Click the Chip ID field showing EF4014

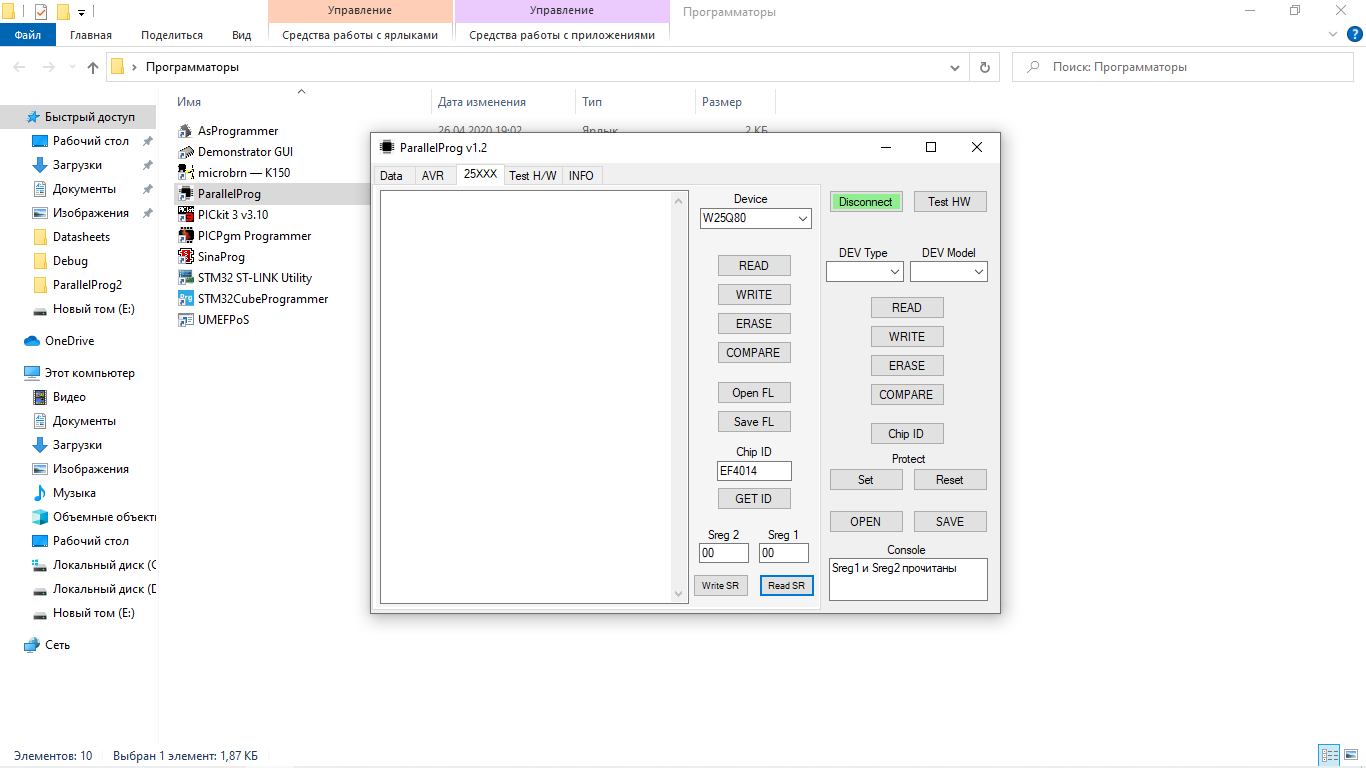coord(754,471)
